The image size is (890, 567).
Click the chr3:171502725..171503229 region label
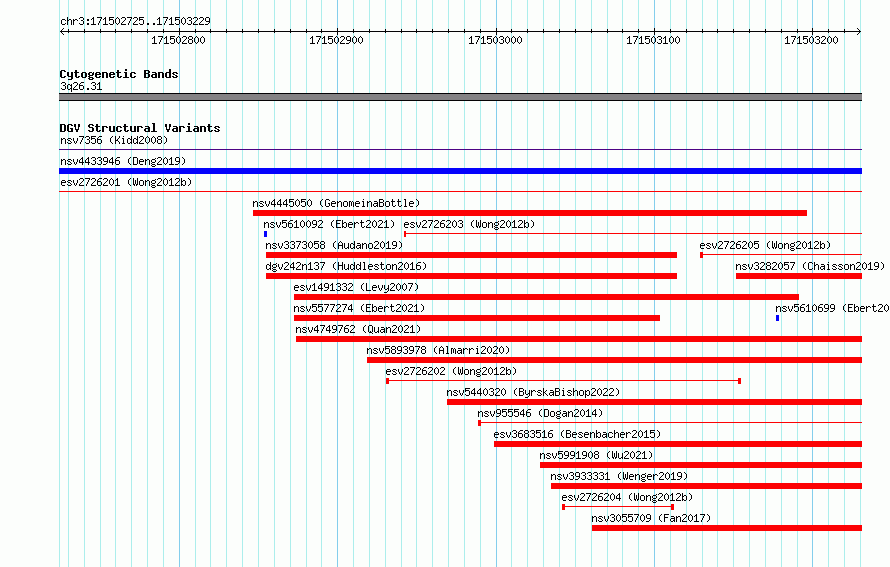tap(135, 21)
